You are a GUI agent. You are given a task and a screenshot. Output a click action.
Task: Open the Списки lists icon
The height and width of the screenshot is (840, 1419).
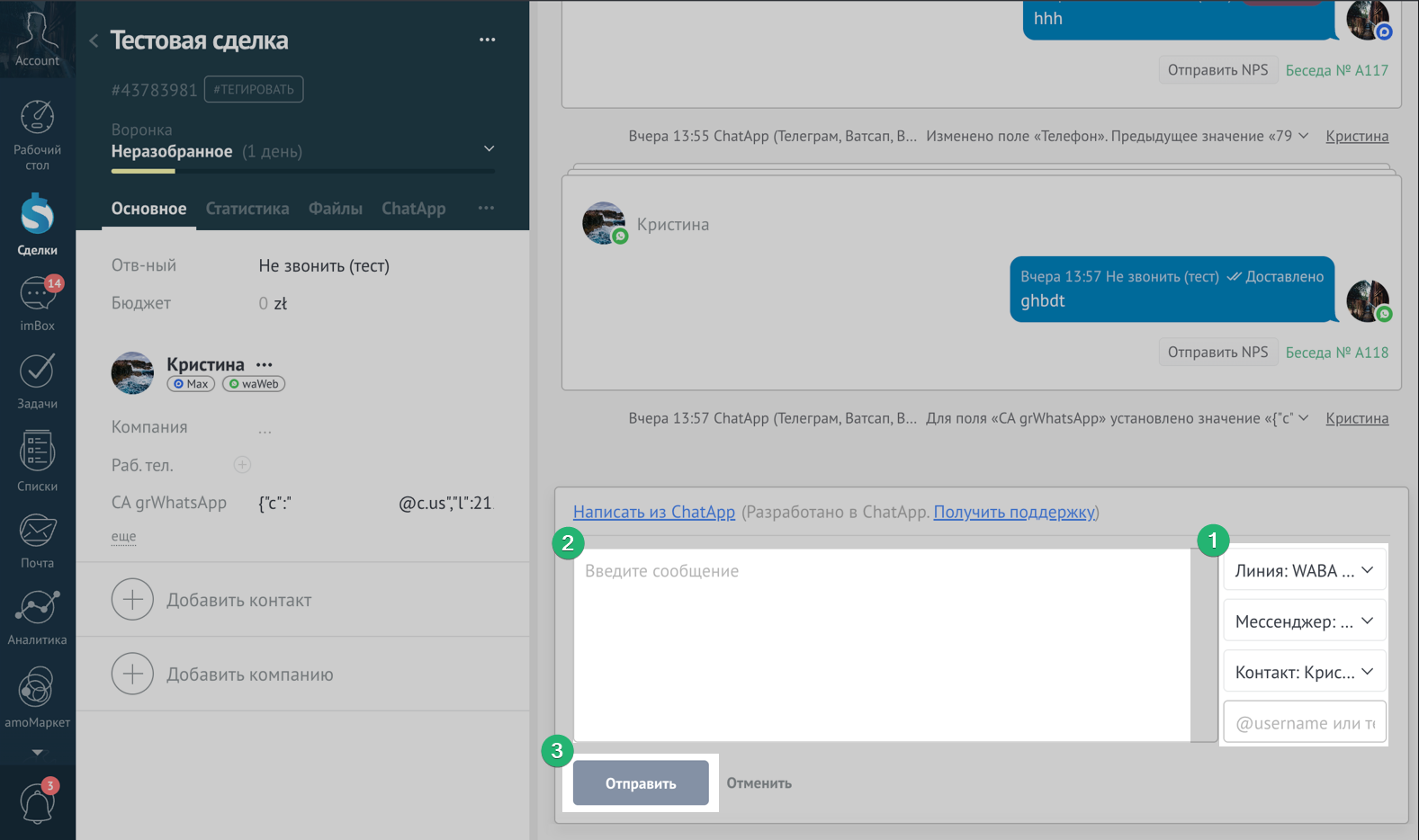click(37, 451)
